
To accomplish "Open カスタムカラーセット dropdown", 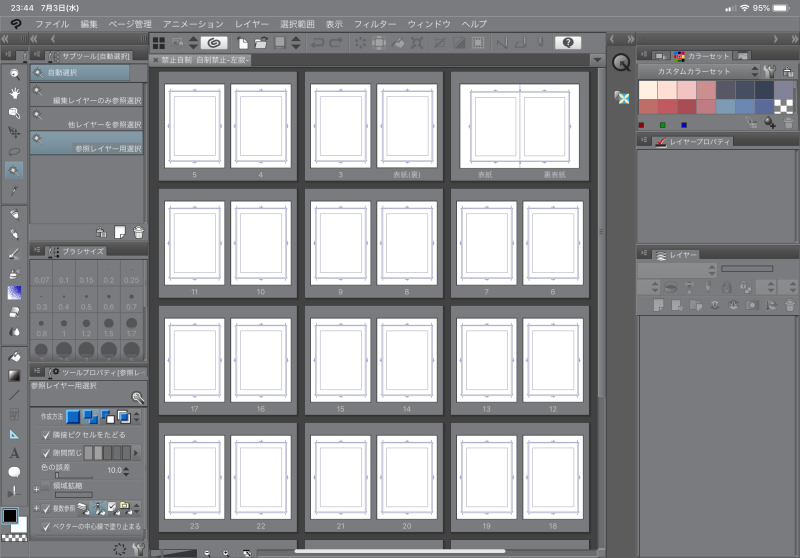I will click(698, 71).
